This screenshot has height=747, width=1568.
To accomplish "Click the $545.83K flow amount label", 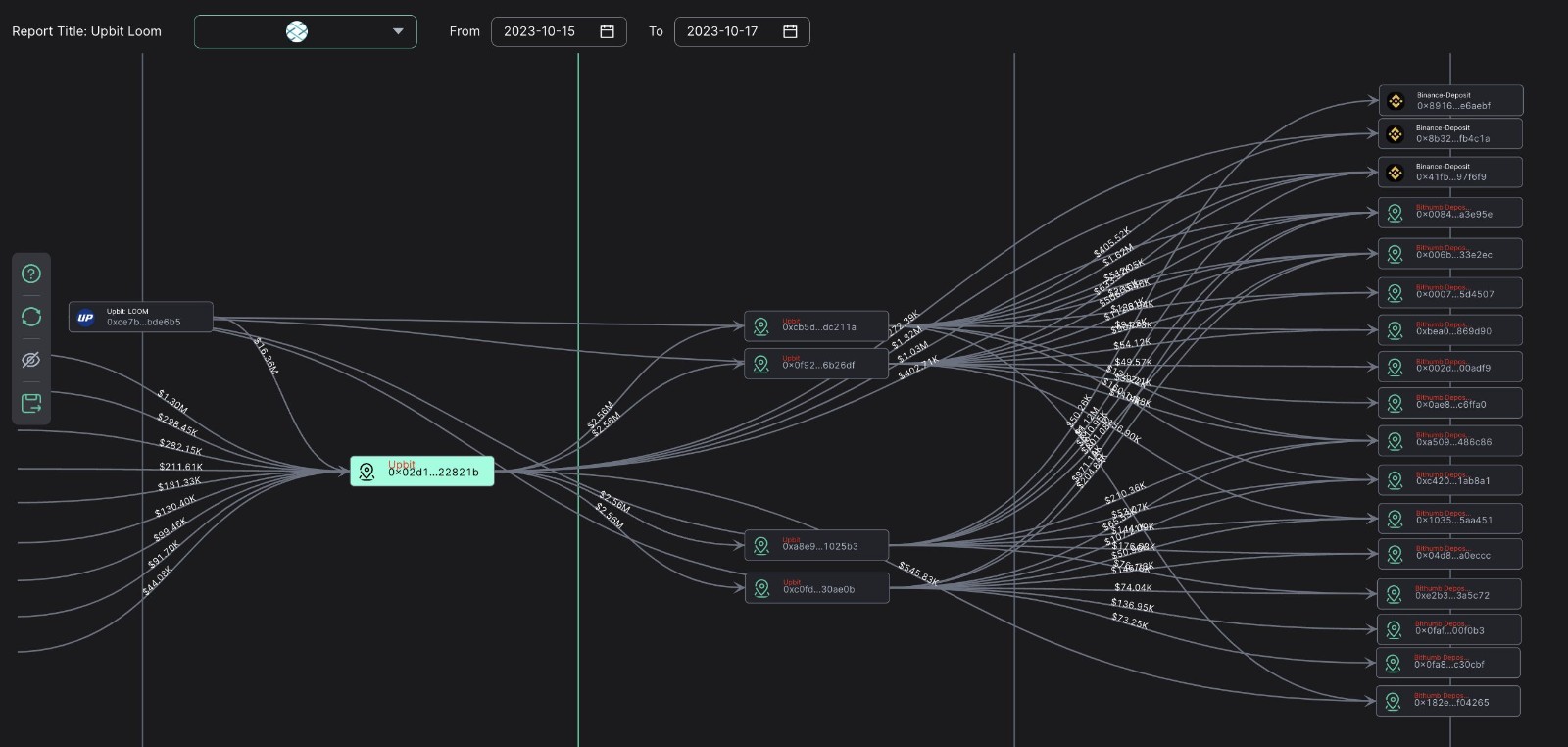I will pos(918,573).
